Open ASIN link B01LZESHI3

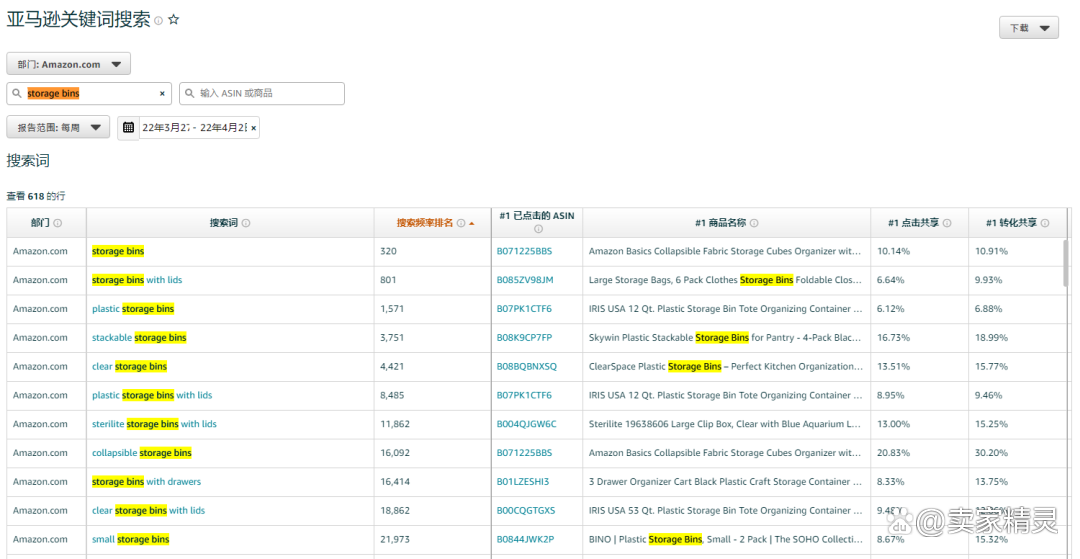pos(523,482)
